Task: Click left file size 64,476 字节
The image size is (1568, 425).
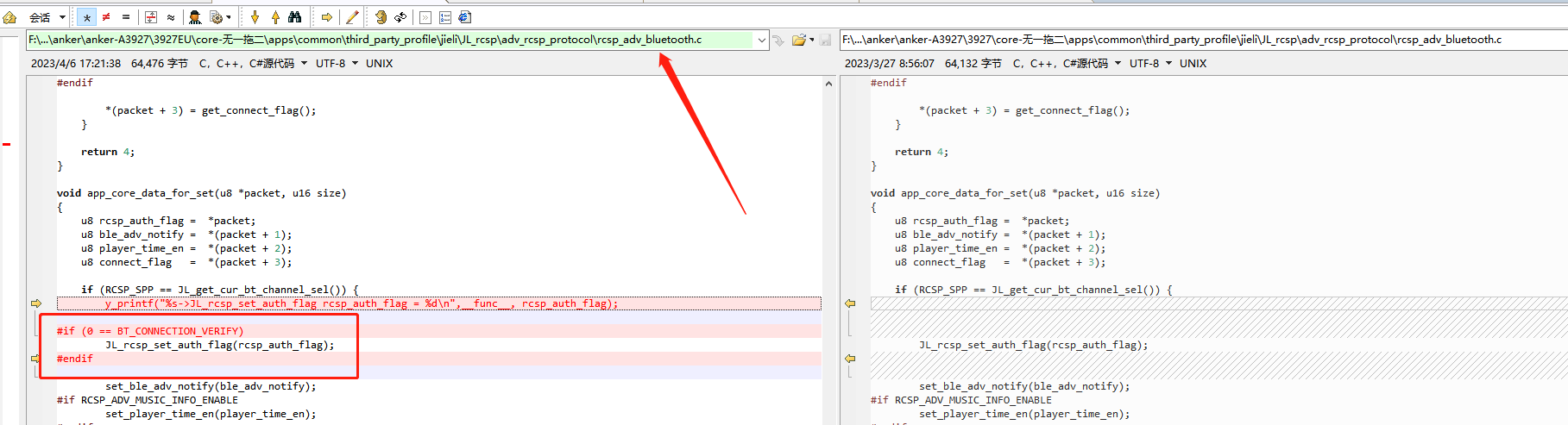Action: (x=160, y=64)
